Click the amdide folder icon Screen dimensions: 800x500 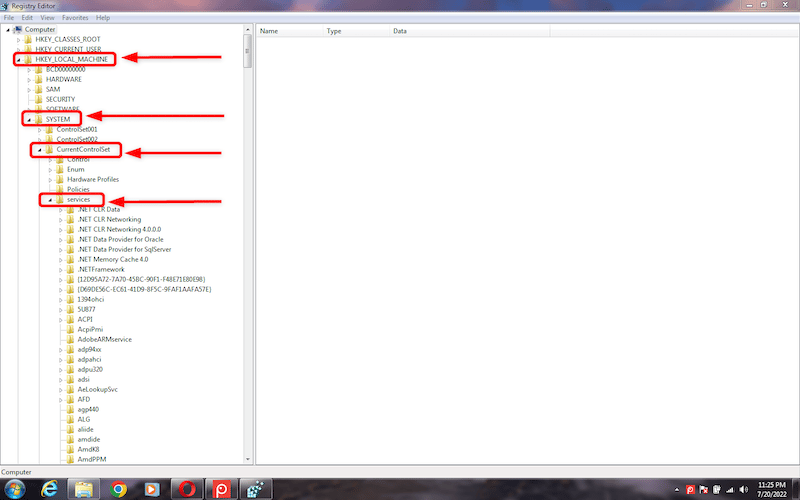tap(70, 439)
